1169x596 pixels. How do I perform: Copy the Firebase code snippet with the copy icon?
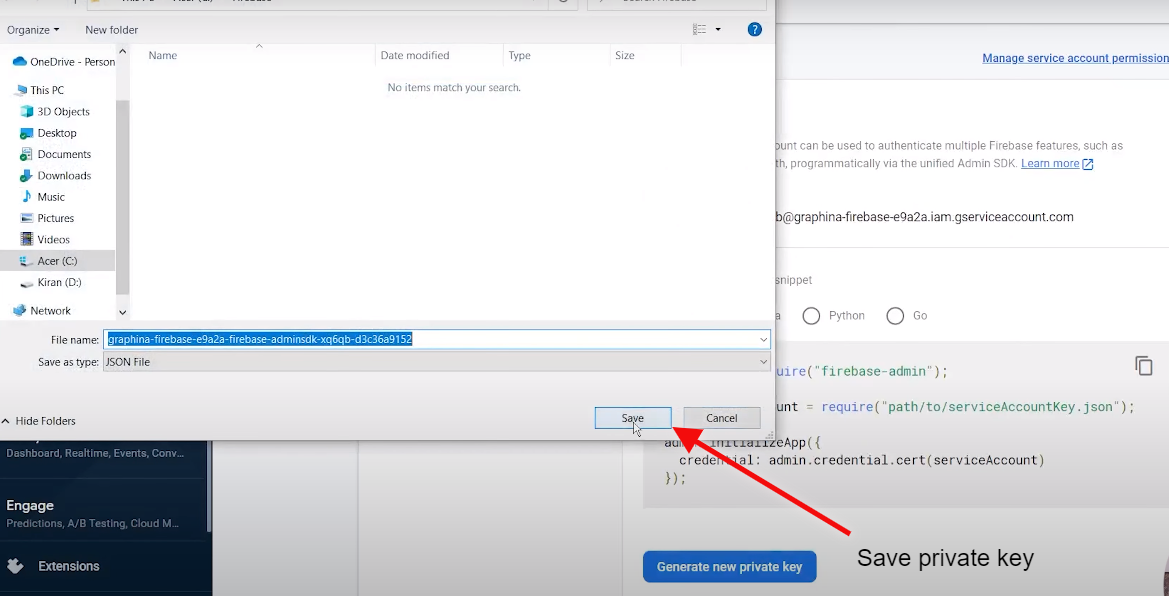click(x=1144, y=366)
